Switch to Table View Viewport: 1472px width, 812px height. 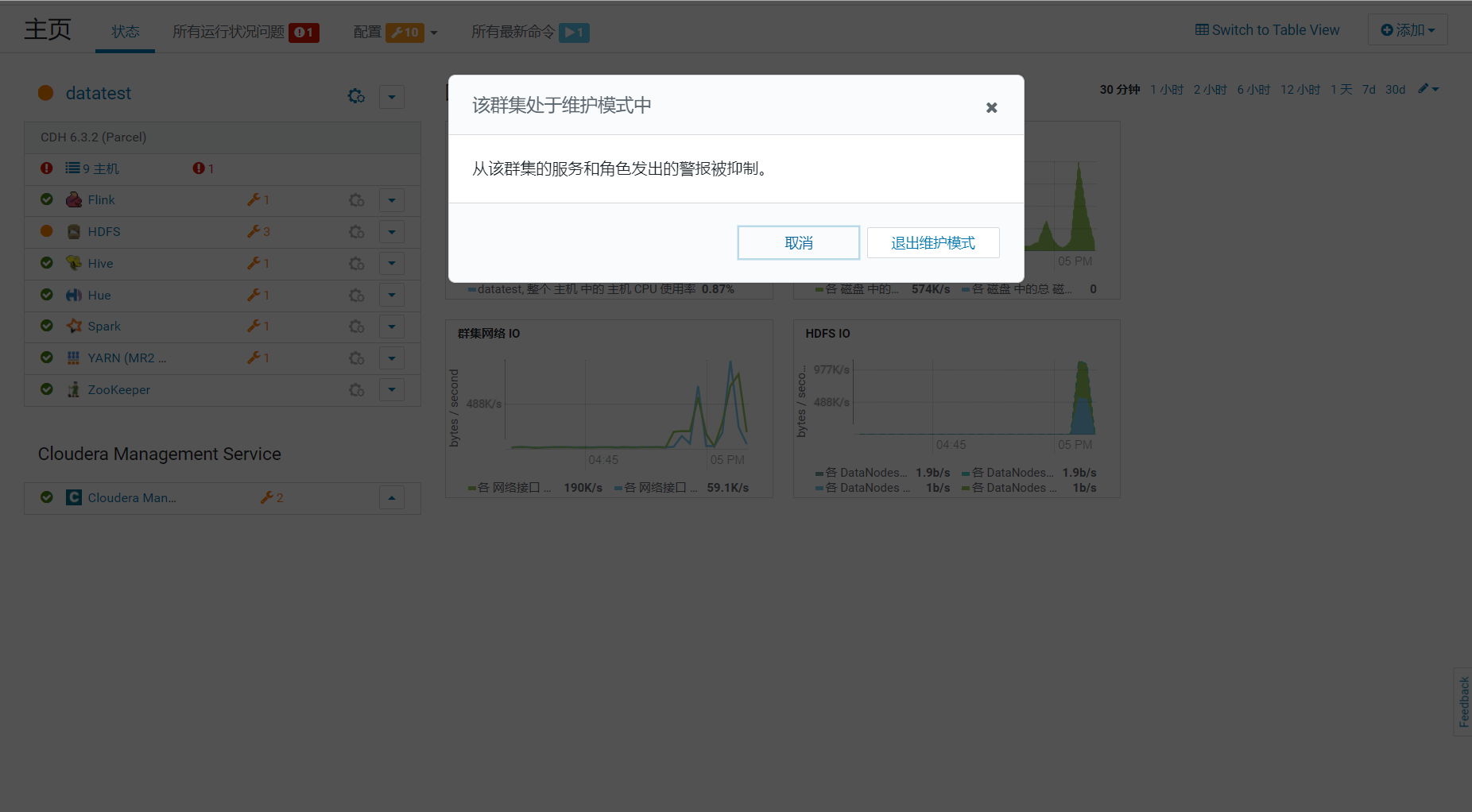click(1267, 30)
